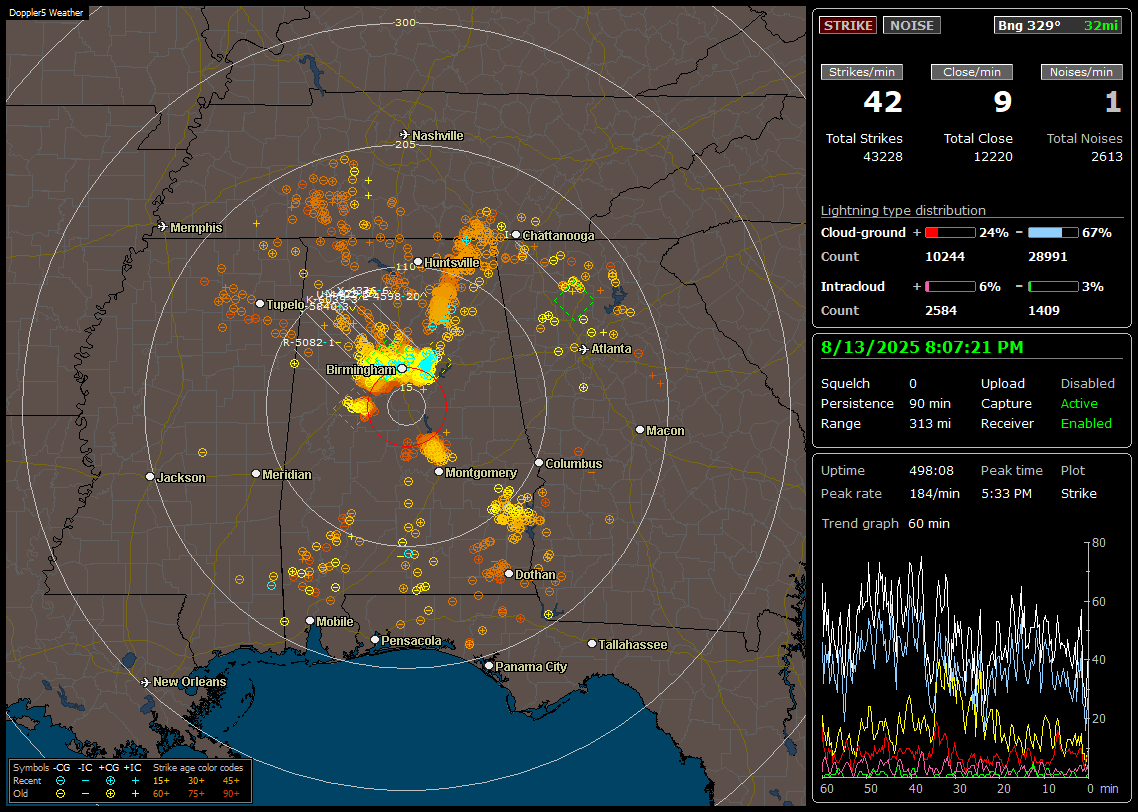This screenshot has height=812, width=1138.
Task: Click the 300 range ring label
Action: [x=405, y=22]
